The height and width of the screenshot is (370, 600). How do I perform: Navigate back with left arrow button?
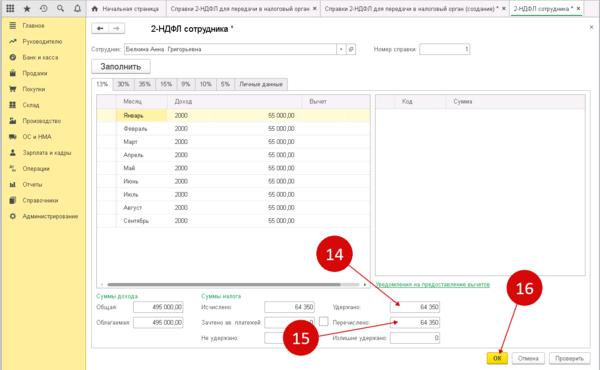point(100,28)
